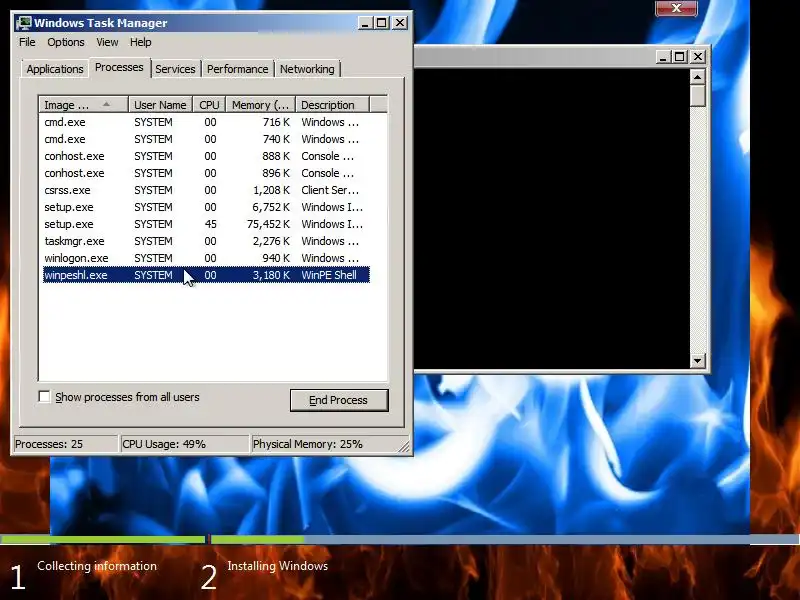
Task: Click console window scroll up arrow
Action: pos(697,77)
